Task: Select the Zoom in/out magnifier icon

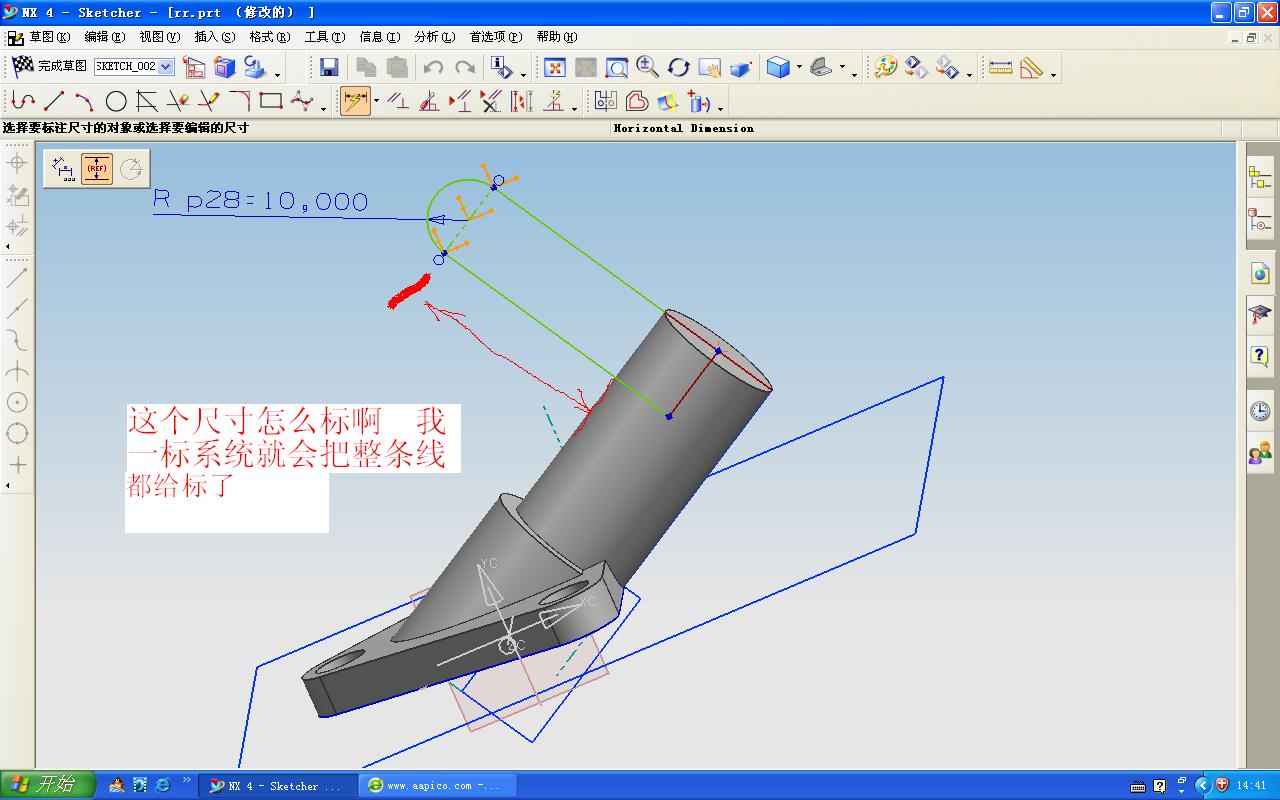Action: click(648, 68)
